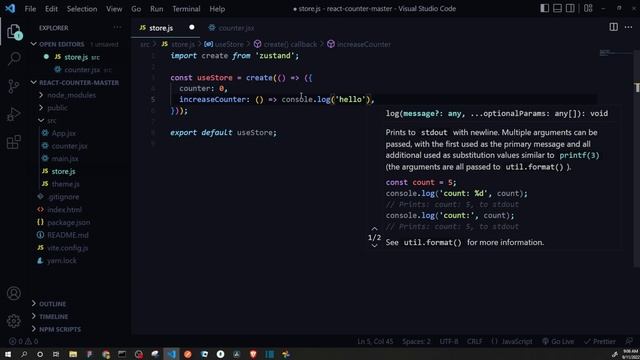Image resolution: width=640 pixels, height=360 pixels.
Task: Open the Extensions view
Action: click(14, 142)
